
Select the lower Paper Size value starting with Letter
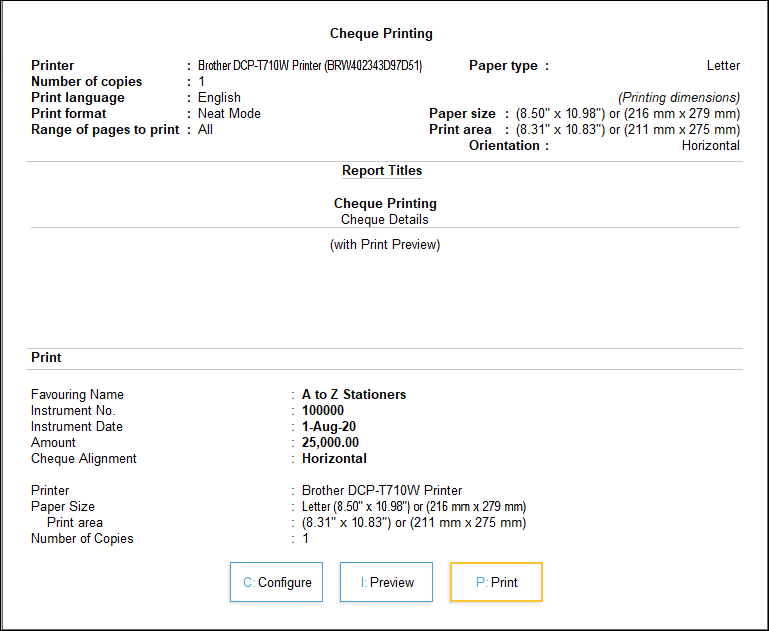(414, 506)
